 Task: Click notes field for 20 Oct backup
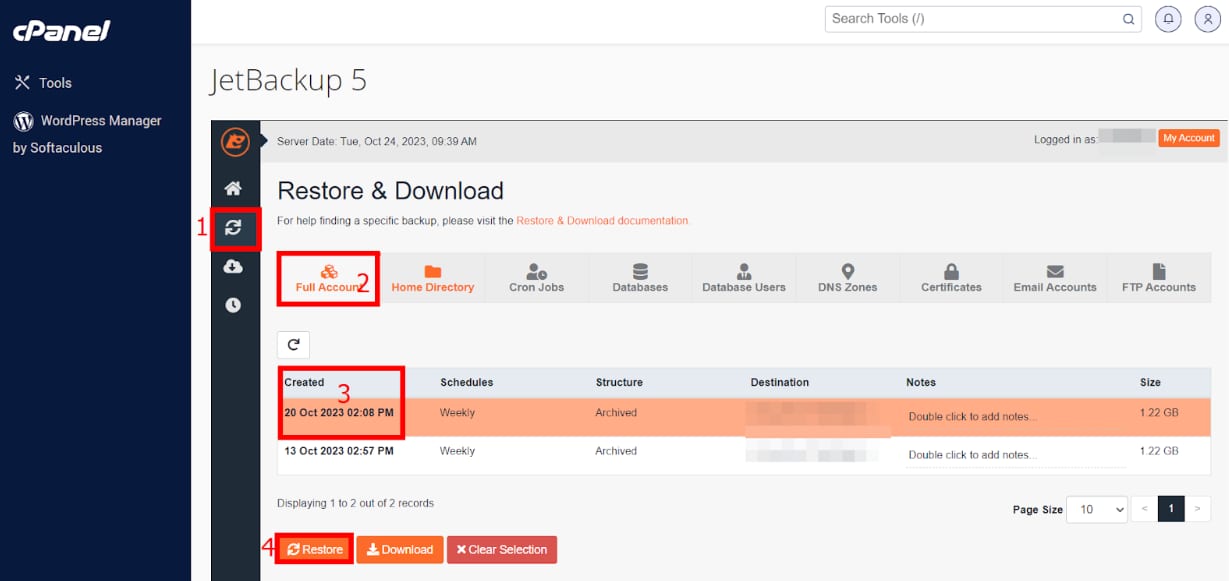(1016, 417)
